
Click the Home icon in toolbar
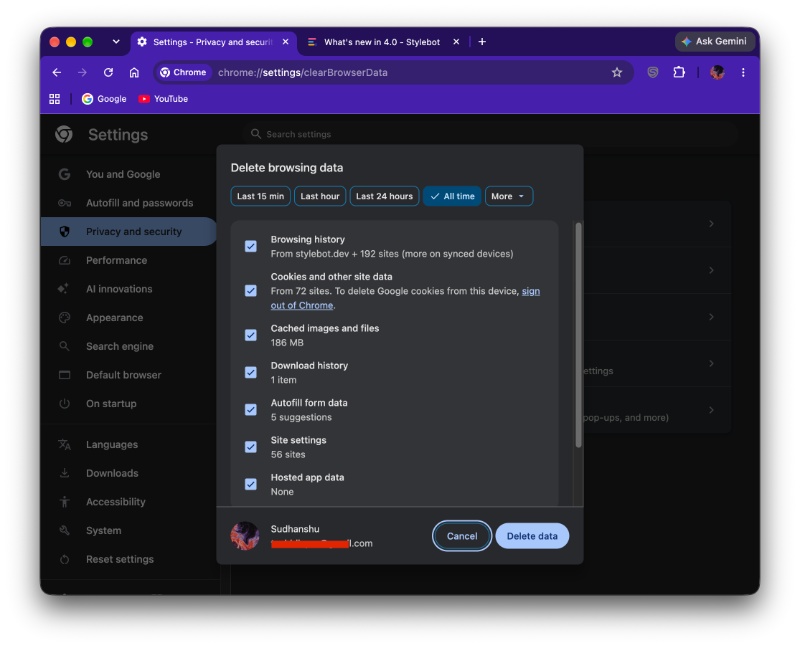coord(134,72)
